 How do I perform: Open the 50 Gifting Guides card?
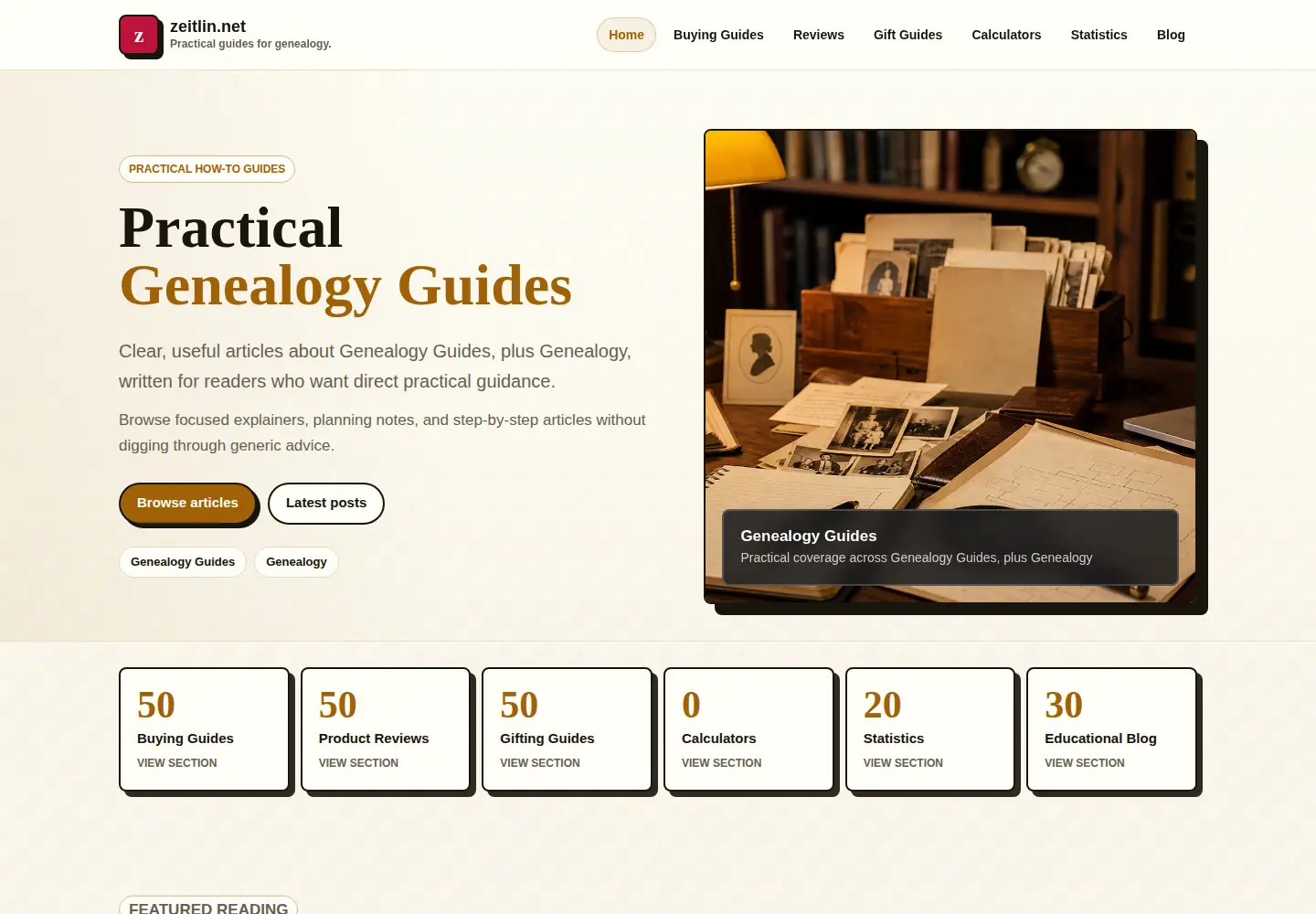pyautogui.click(x=568, y=729)
